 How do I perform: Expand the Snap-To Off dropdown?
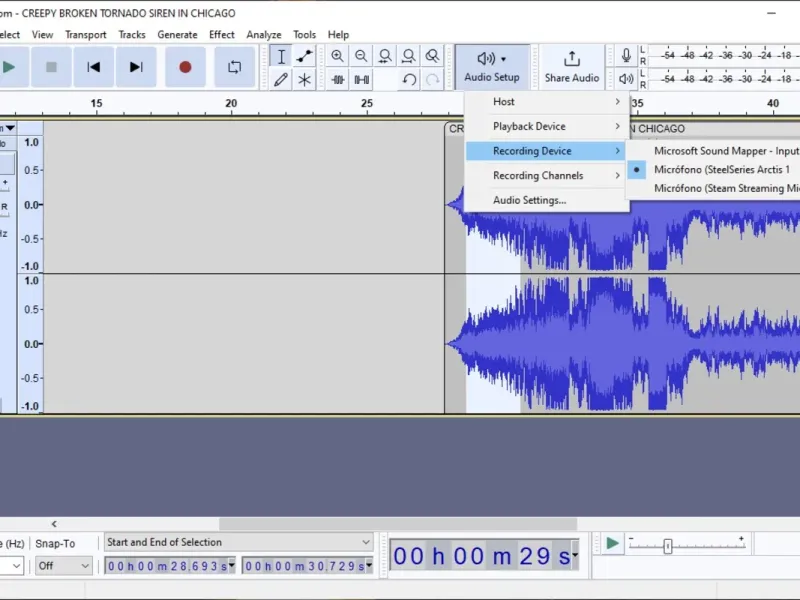click(x=64, y=565)
